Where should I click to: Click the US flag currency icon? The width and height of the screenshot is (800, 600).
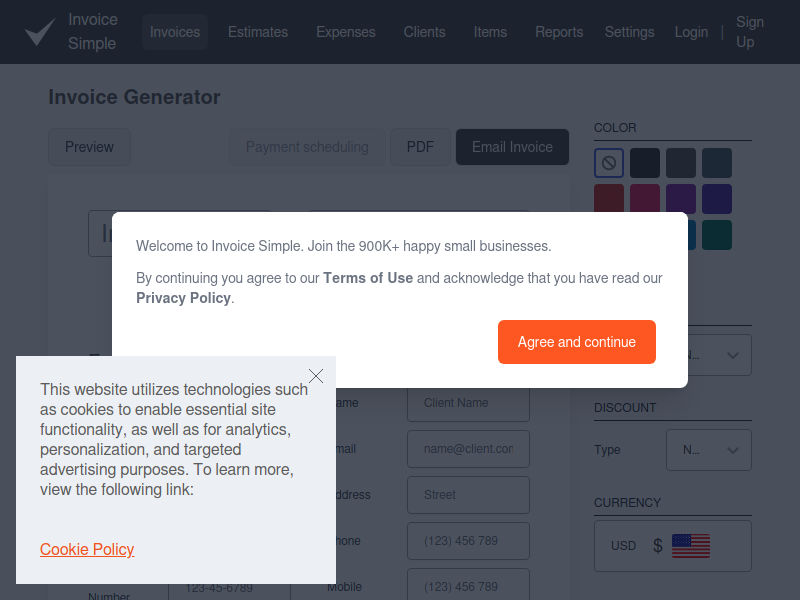click(x=690, y=546)
